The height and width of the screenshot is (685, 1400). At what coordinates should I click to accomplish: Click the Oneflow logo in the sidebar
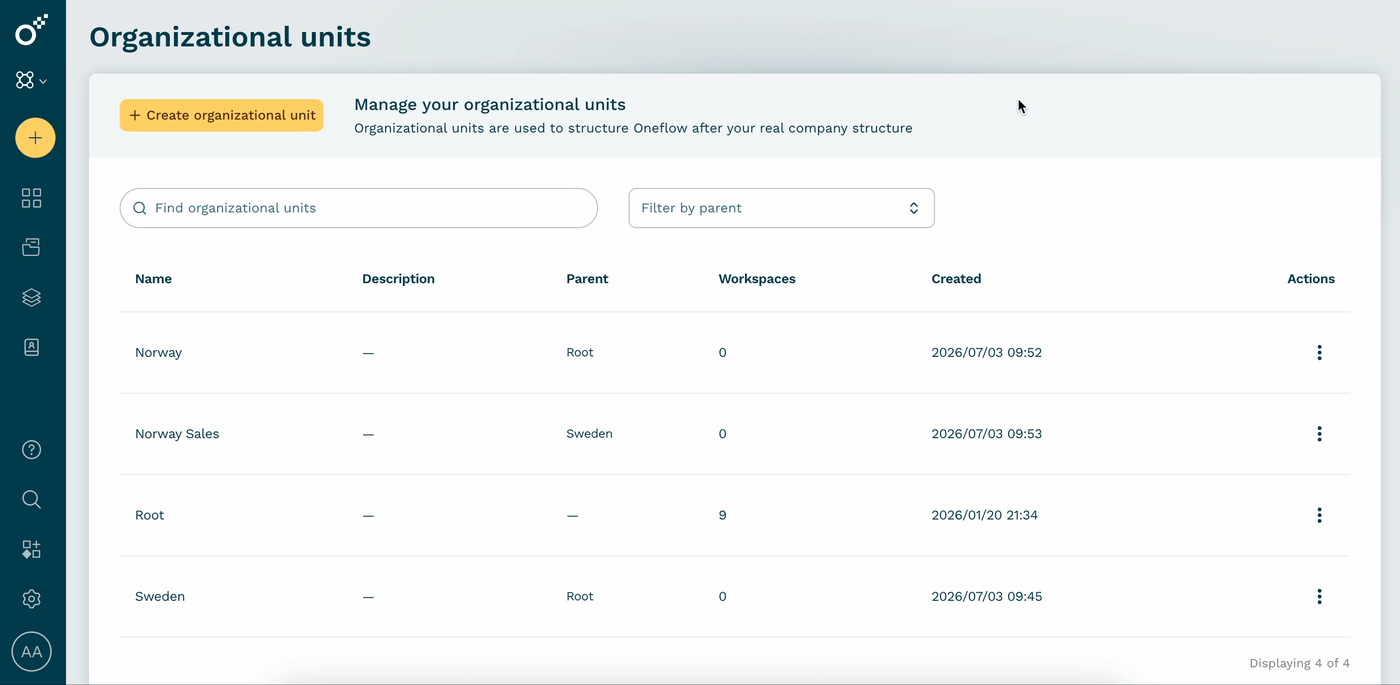click(31, 30)
